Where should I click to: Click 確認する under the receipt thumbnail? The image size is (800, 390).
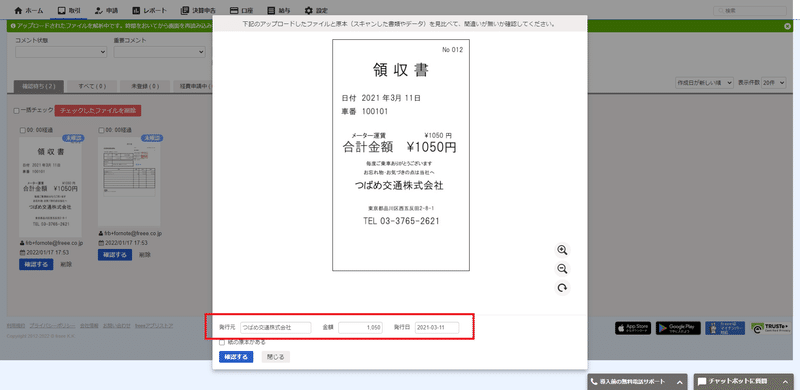pyautogui.click(x=36, y=264)
